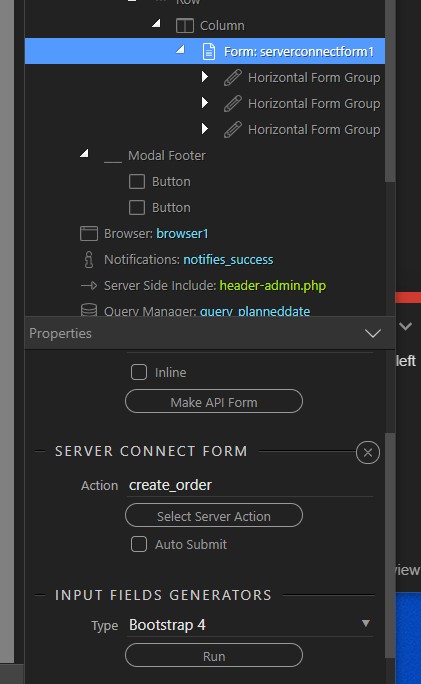Select the first Button under Modal Footer

[x=160, y=181]
